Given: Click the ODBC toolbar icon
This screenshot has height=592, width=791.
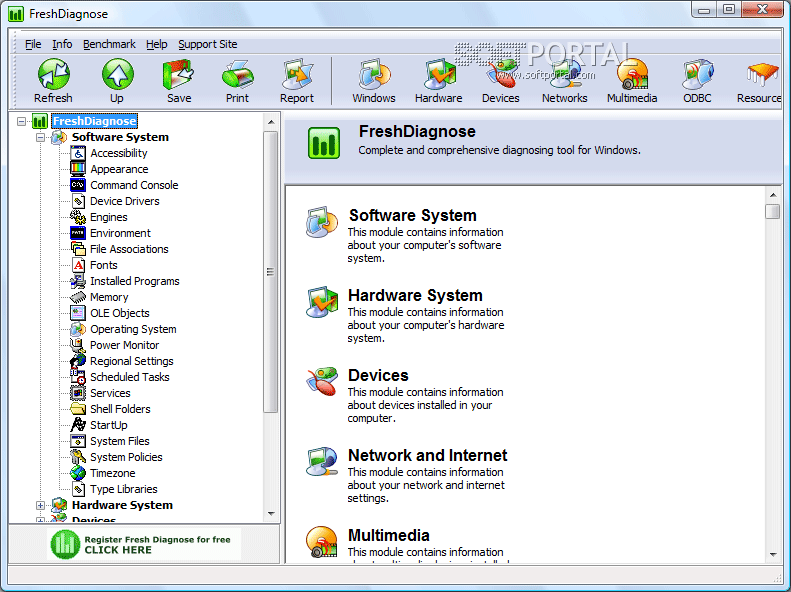Looking at the screenshot, I should 698,75.
